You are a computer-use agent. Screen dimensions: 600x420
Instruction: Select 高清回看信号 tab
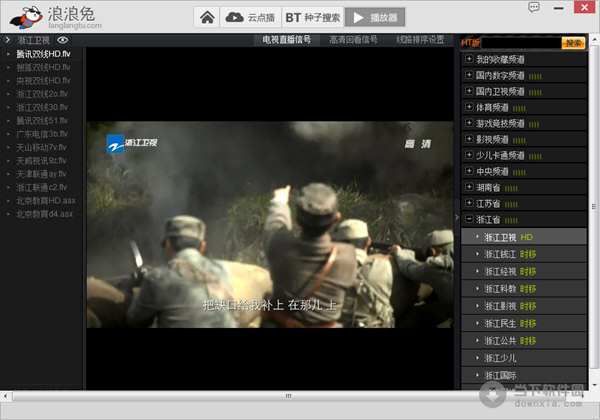click(x=353, y=40)
